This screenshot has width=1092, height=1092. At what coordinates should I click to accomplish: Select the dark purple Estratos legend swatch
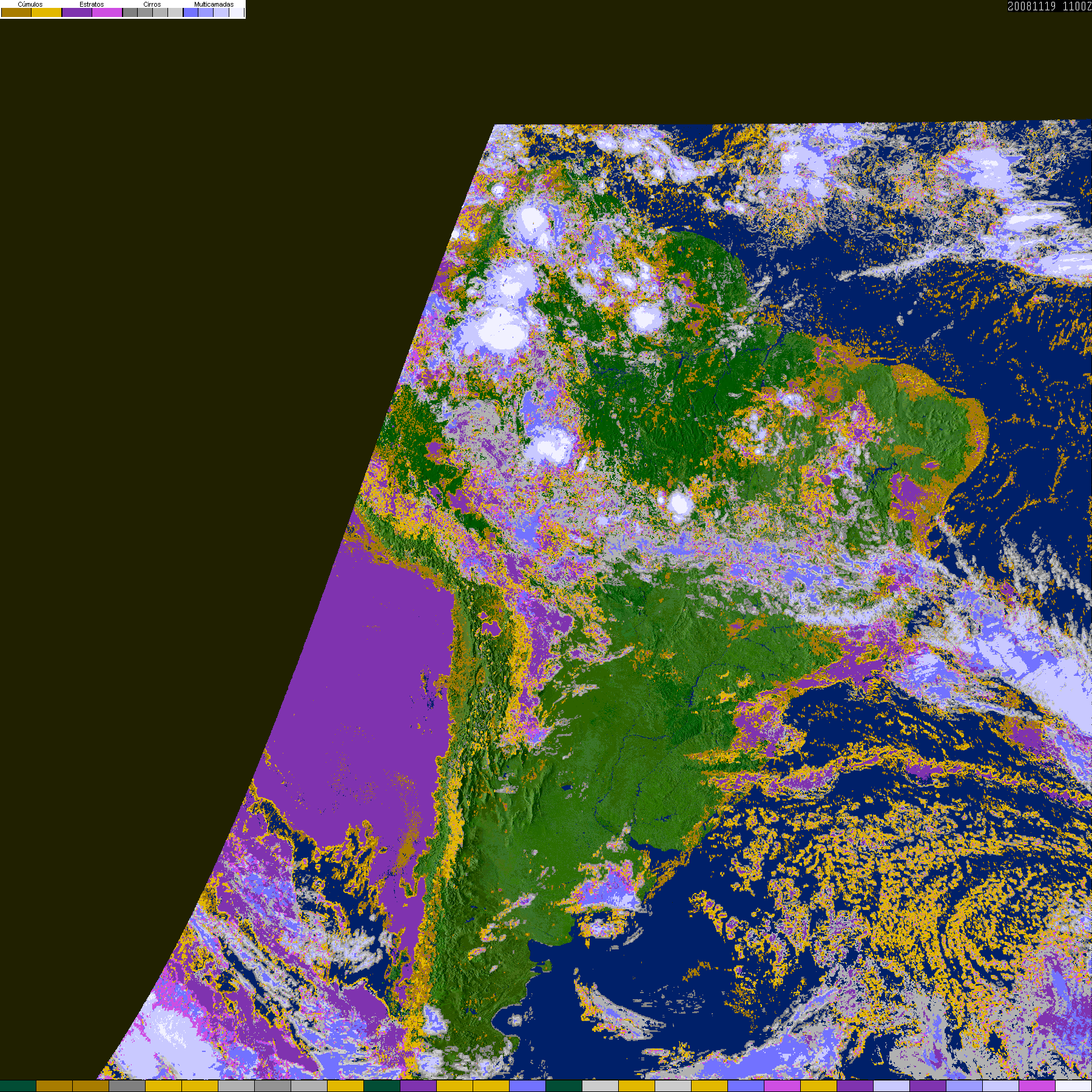[77, 12]
